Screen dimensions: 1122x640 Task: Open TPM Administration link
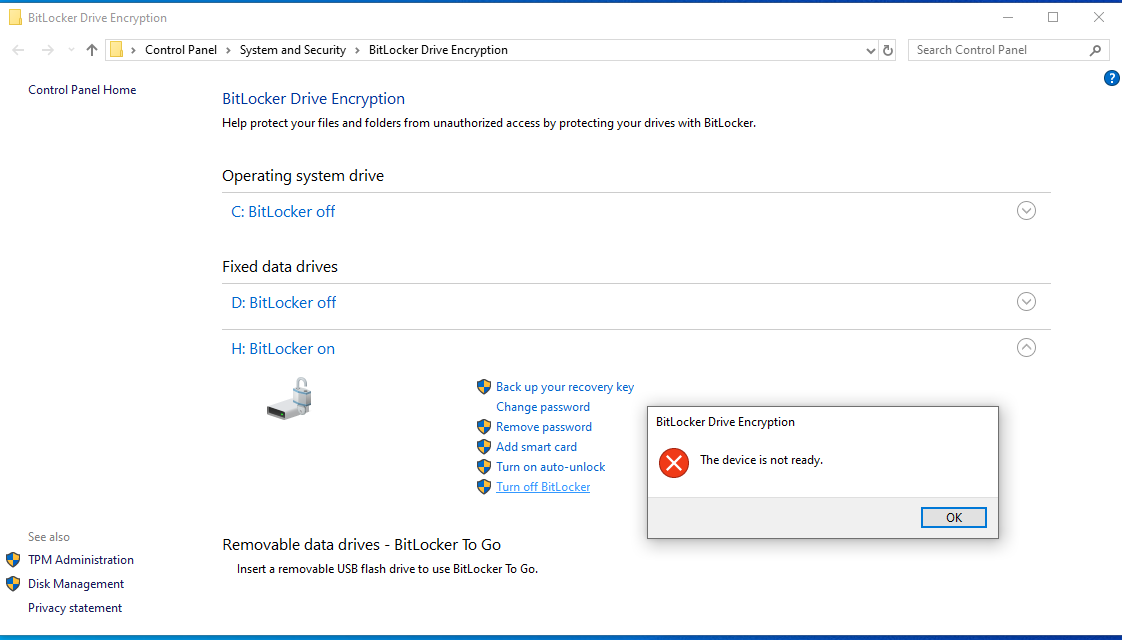pos(81,560)
